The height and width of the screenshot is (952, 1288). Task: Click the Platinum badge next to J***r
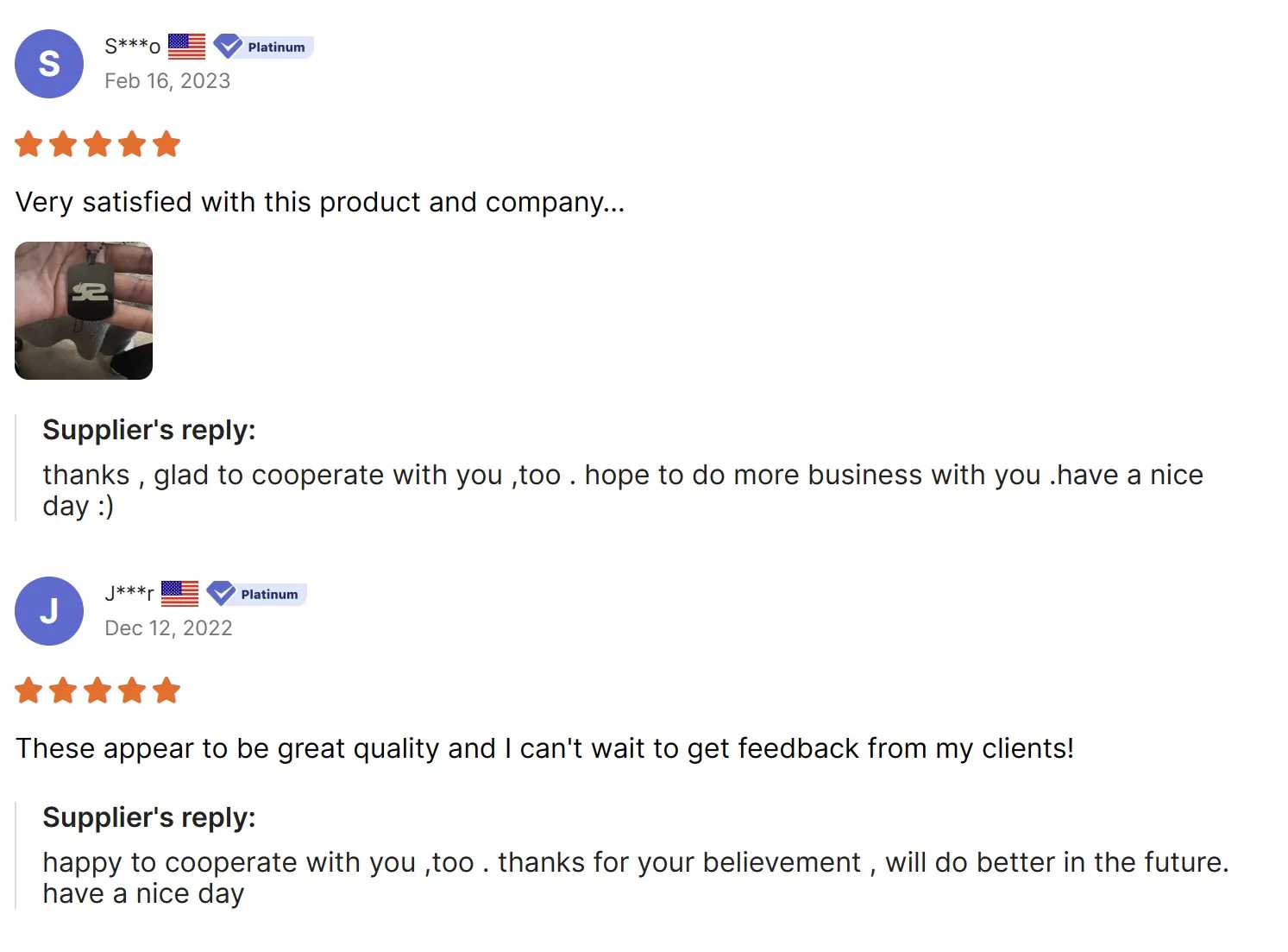[257, 594]
